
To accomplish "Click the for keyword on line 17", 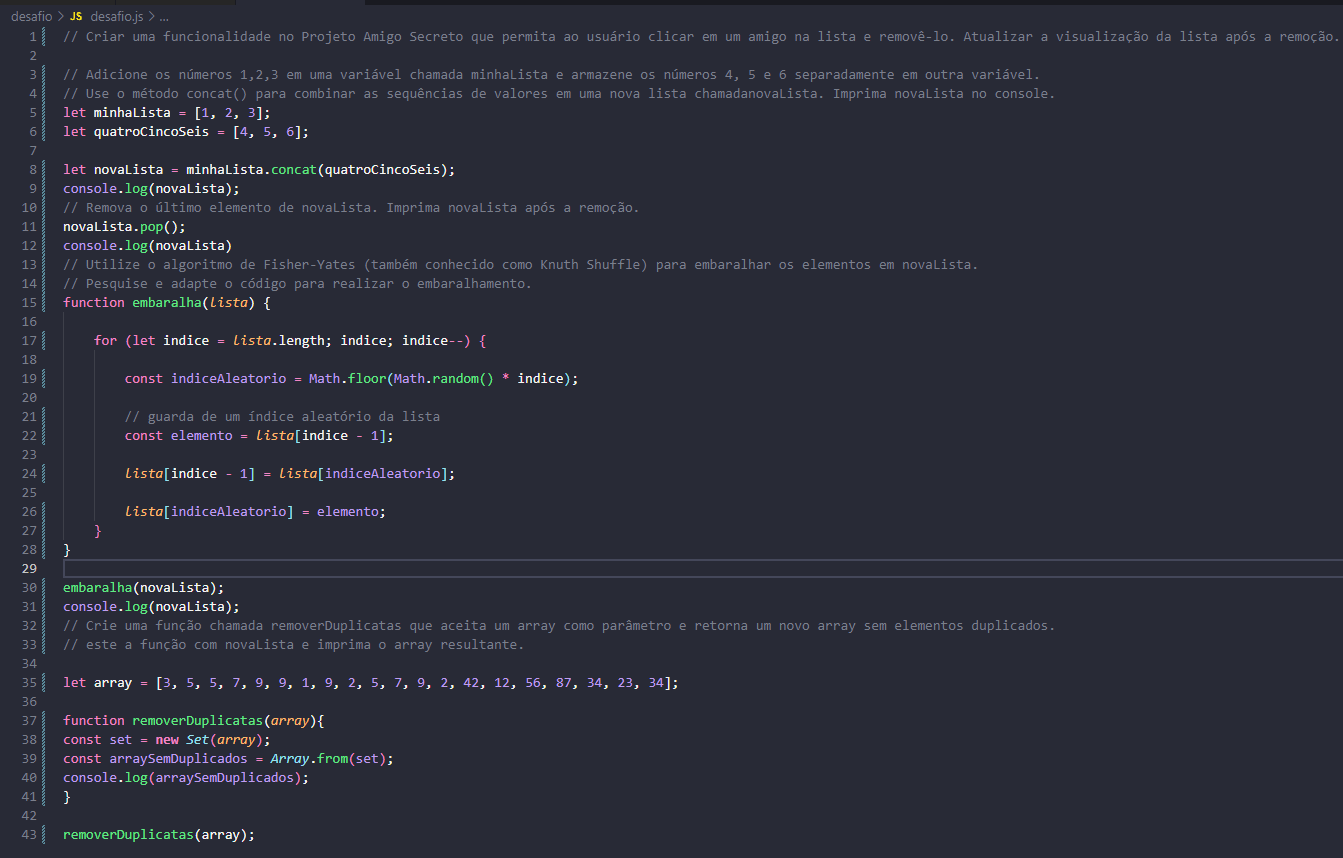I will tap(105, 340).
